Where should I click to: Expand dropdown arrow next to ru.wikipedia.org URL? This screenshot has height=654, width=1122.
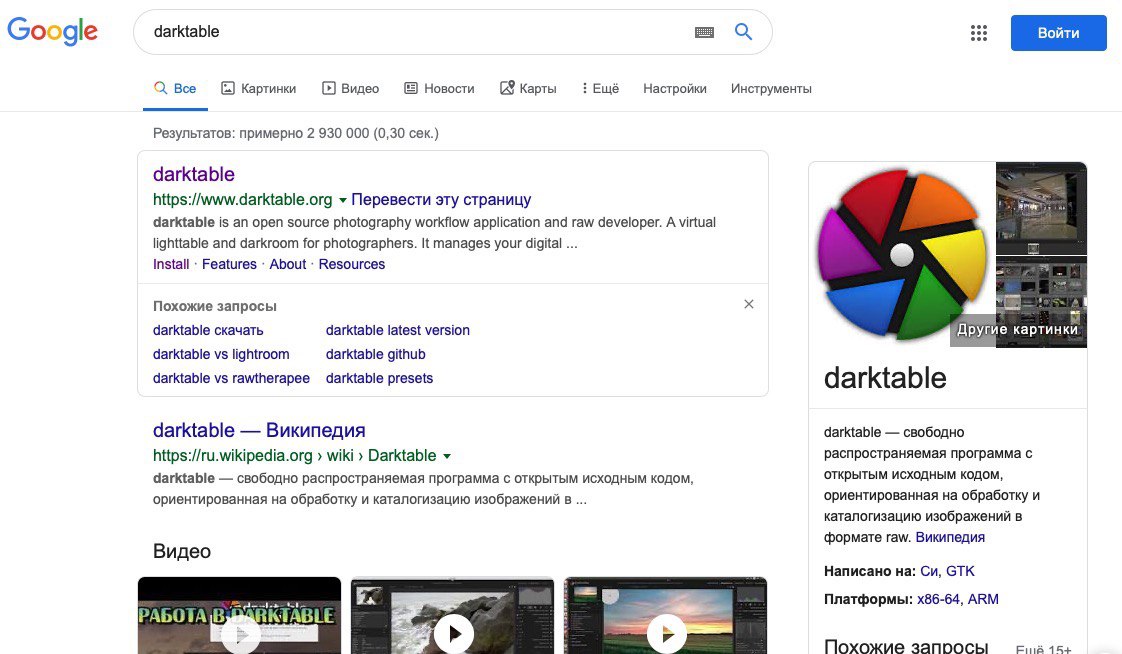pos(447,457)
